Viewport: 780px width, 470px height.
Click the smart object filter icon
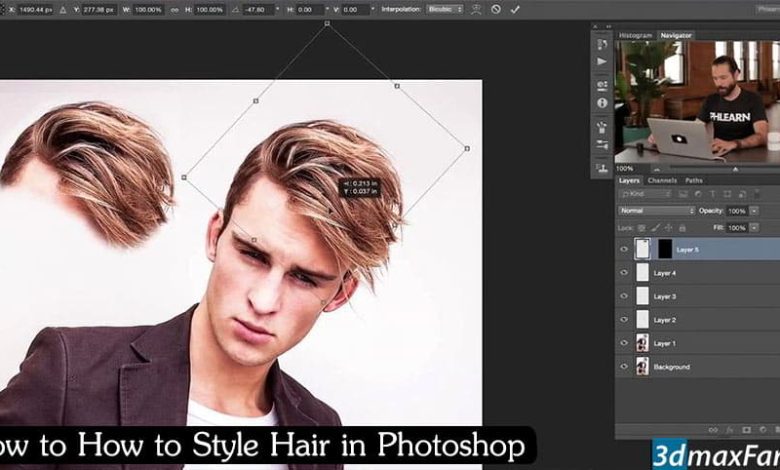click(x=742, y=194)
